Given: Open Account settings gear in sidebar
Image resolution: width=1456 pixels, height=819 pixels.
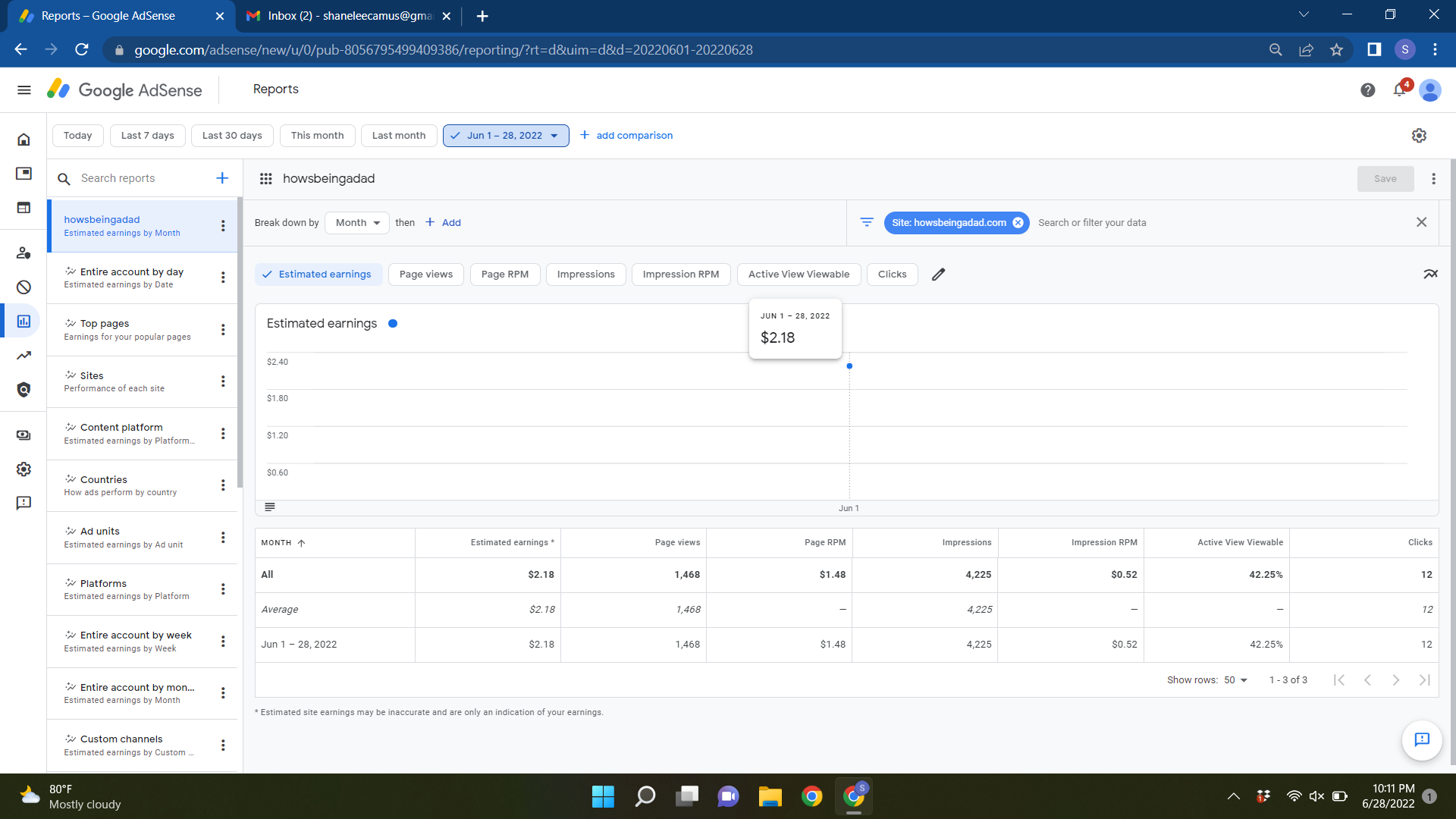Looking at the screenshot, I should coord(24,469).
